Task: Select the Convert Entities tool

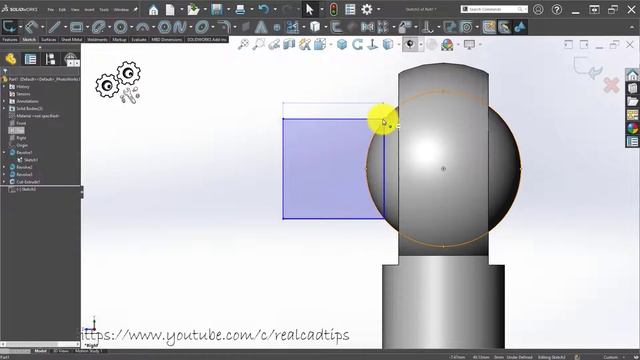Action: (x=315, y=27)
